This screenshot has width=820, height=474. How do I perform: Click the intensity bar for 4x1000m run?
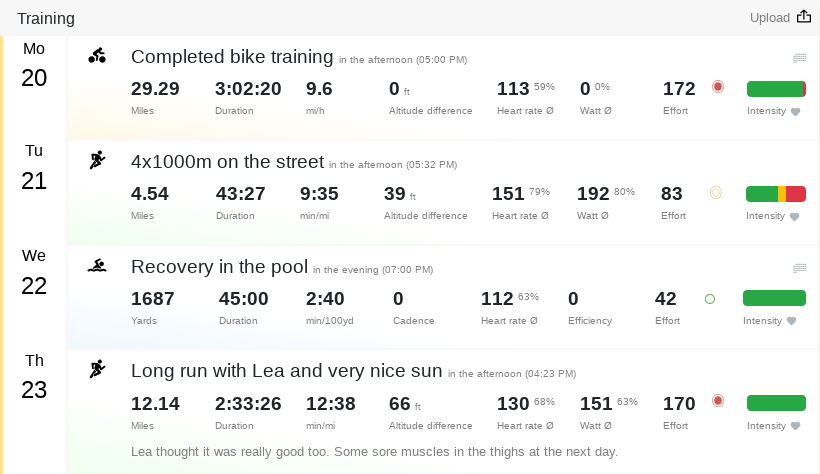point(776,193)
